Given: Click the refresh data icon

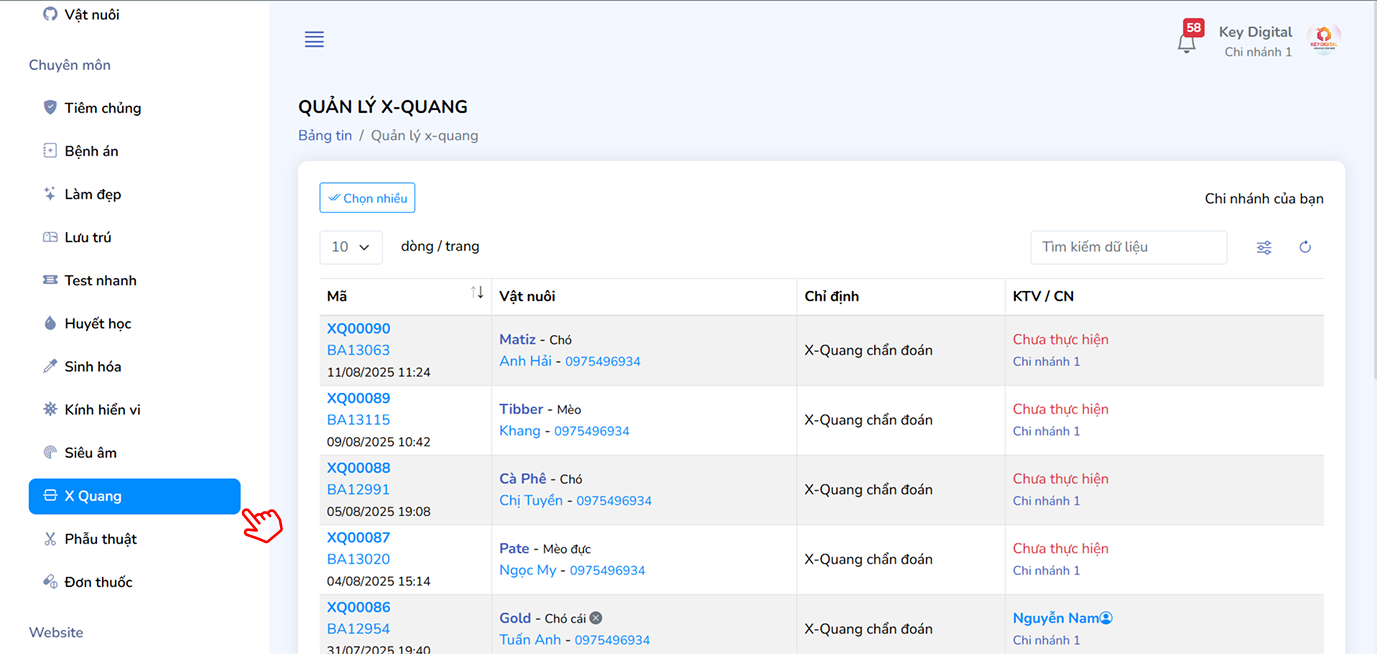Looking at the screenshot, I should [x=1305, y=248].
